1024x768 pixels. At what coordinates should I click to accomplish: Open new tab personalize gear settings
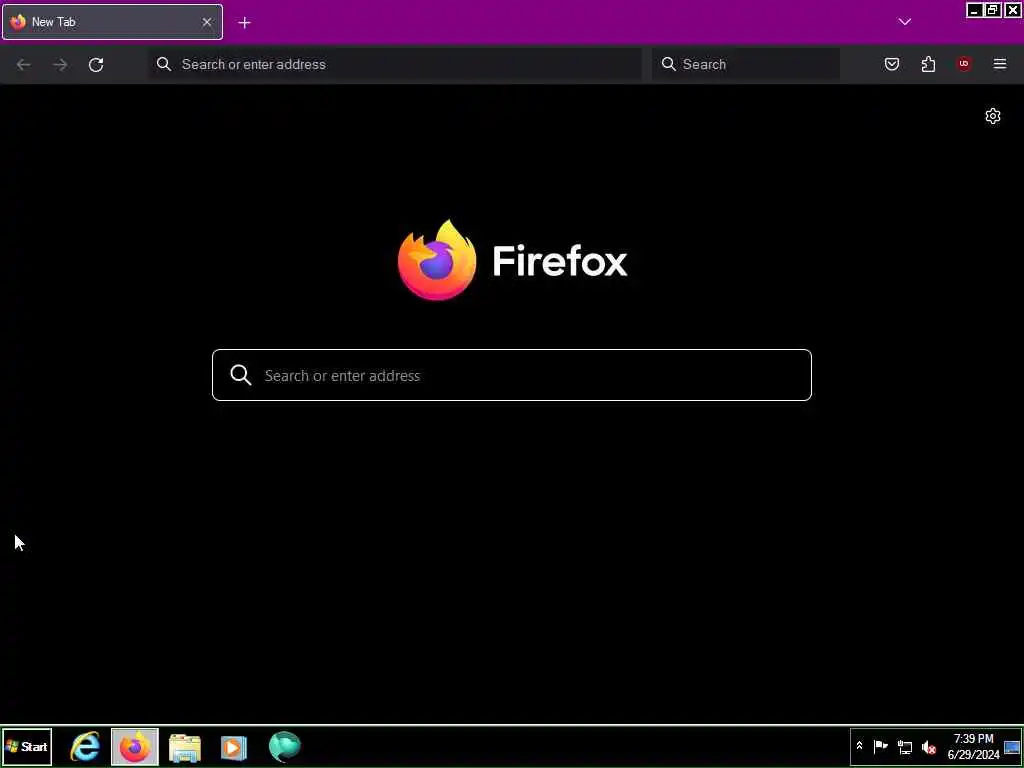pos(993,116)
